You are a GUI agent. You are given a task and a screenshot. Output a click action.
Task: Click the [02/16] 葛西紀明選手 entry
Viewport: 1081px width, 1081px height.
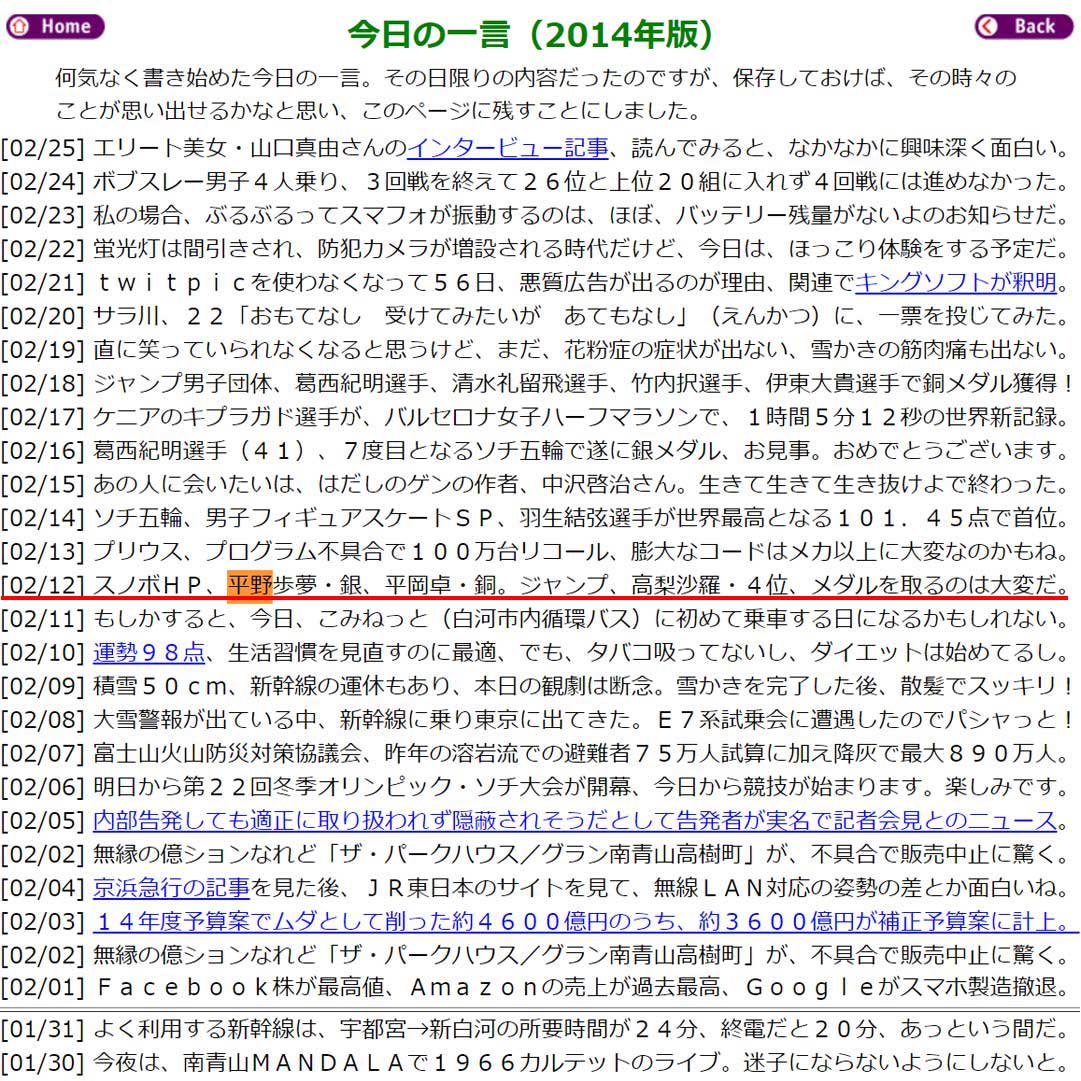pos(535,450)
